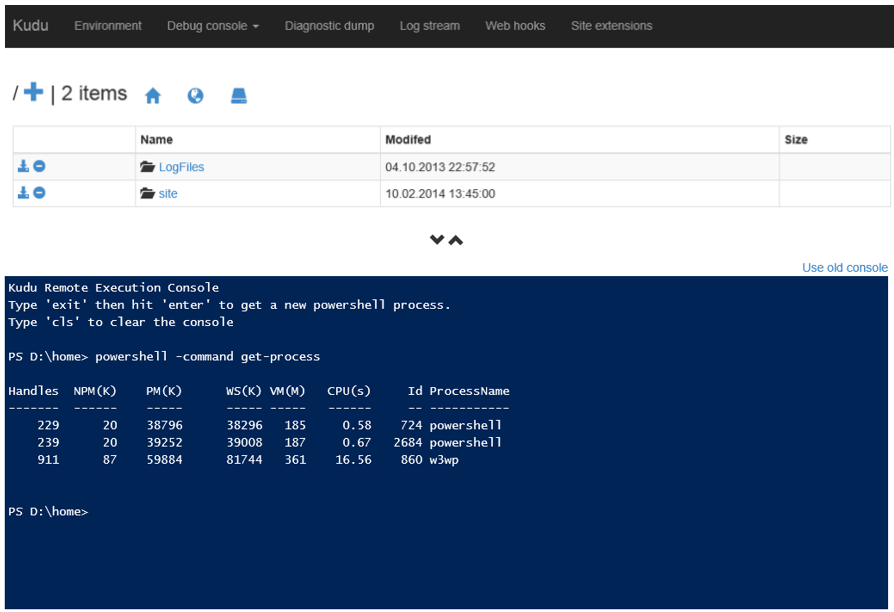894x612 pixels.
Task: Click the plus icon to add new item
Action: click(x=34, y=93)
